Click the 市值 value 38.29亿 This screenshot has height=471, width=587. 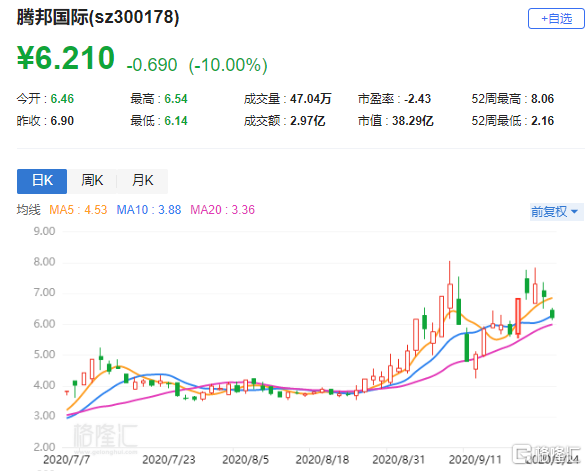pos(413,121)
